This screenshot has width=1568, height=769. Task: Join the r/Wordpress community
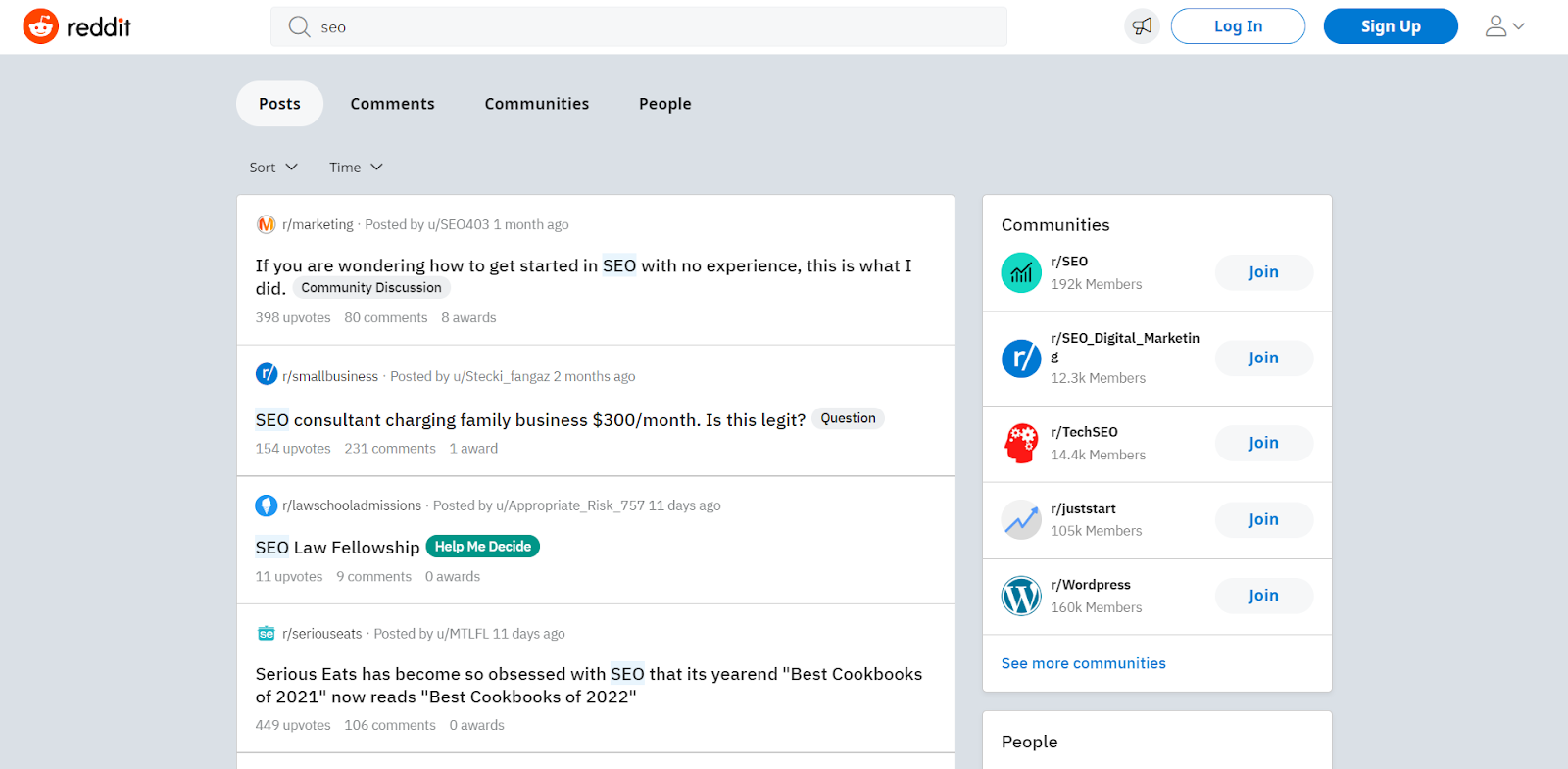pos(1263,596)
